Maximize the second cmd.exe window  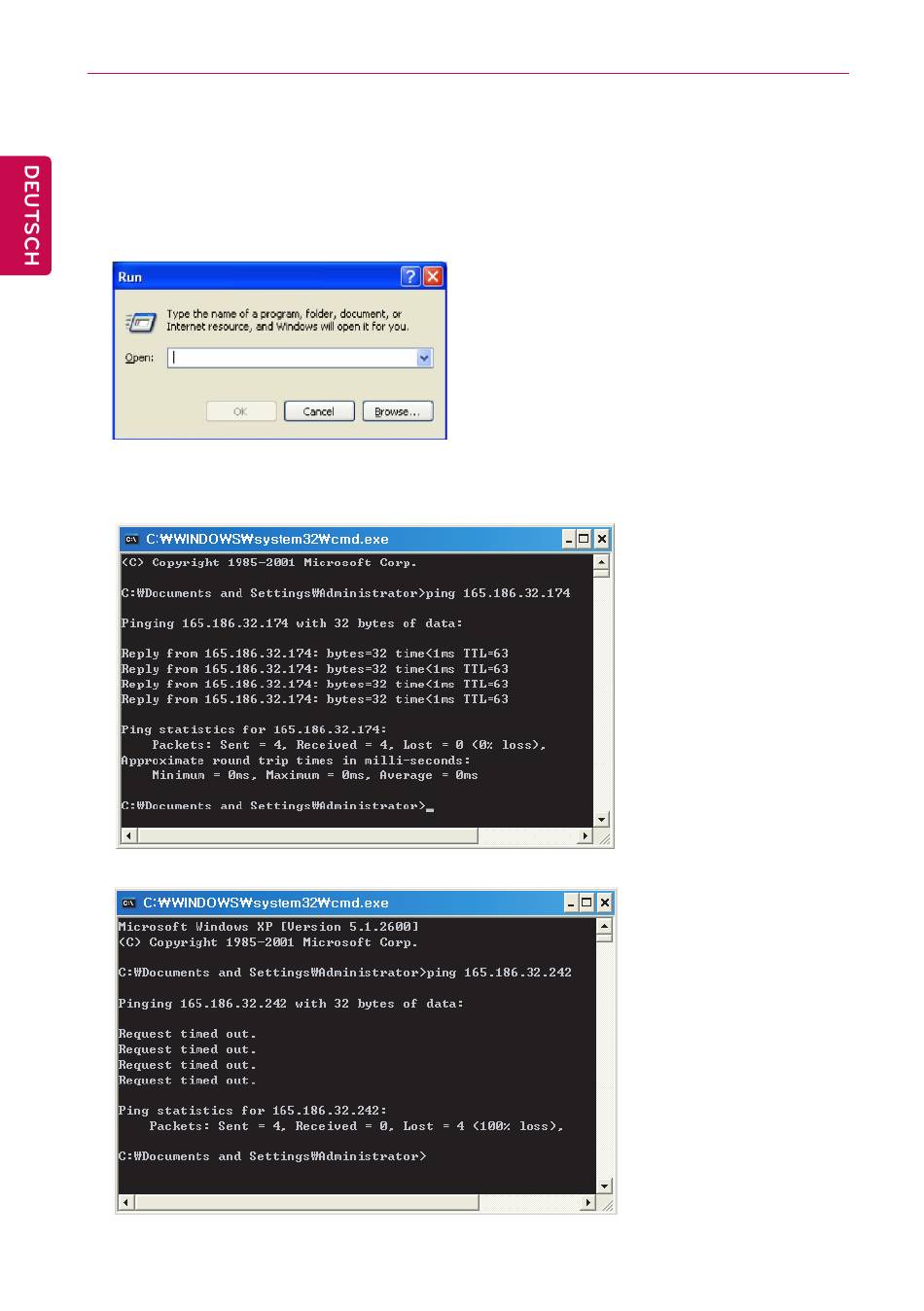(x=586, y=903)
